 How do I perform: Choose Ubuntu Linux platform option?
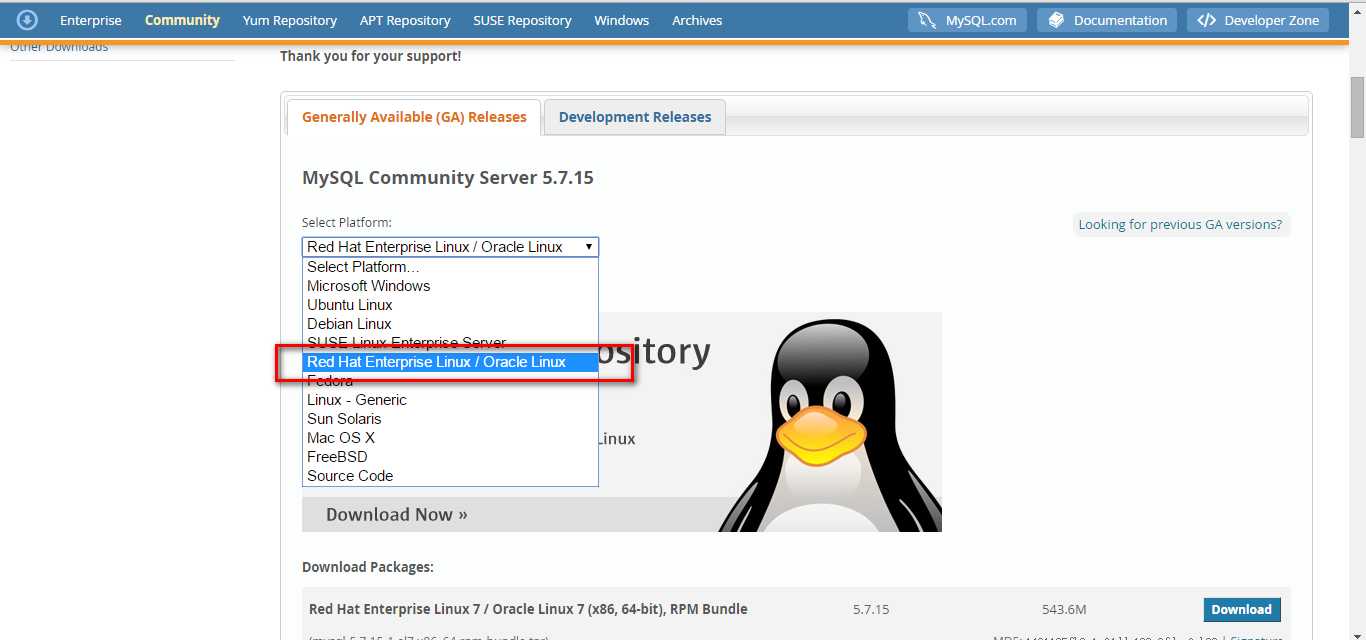(x=450, y=305)
